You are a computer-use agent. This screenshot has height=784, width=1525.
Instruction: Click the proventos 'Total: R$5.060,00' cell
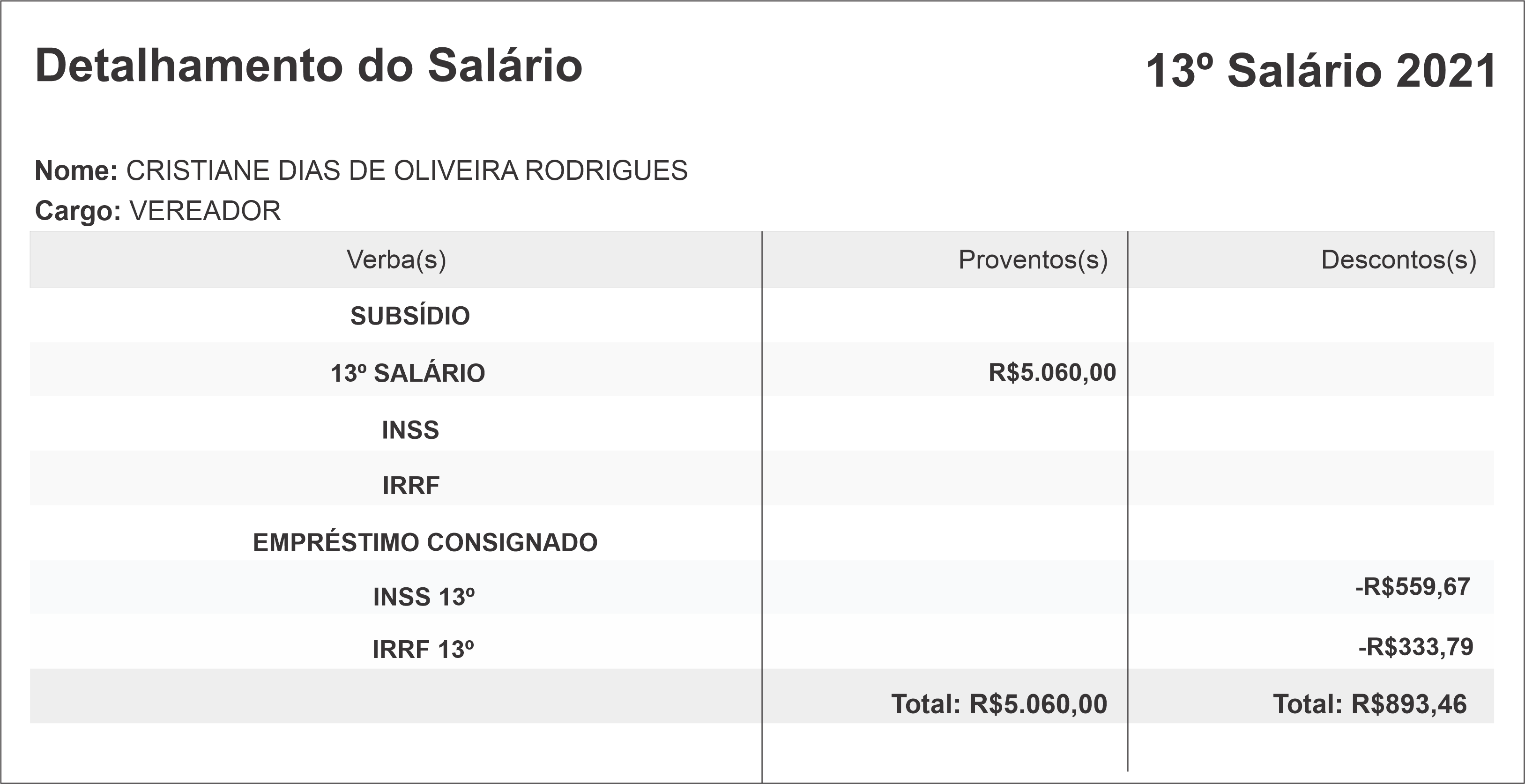pyautogui.click(x=999, y=704)
